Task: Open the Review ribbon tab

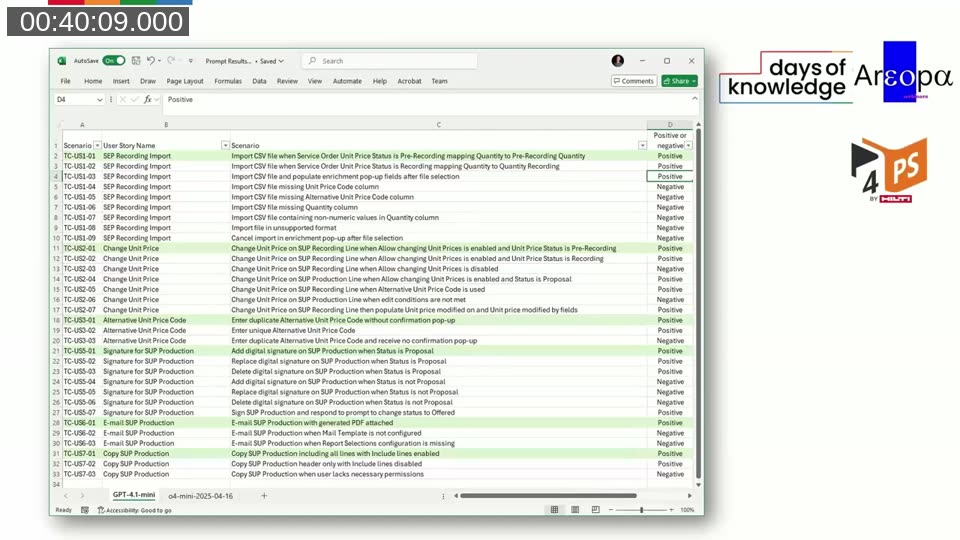Action: coord(287,81)
